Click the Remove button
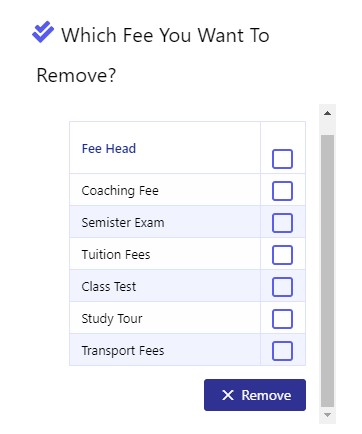This screenshot has width=362, height=434. [x=255, y=395]
